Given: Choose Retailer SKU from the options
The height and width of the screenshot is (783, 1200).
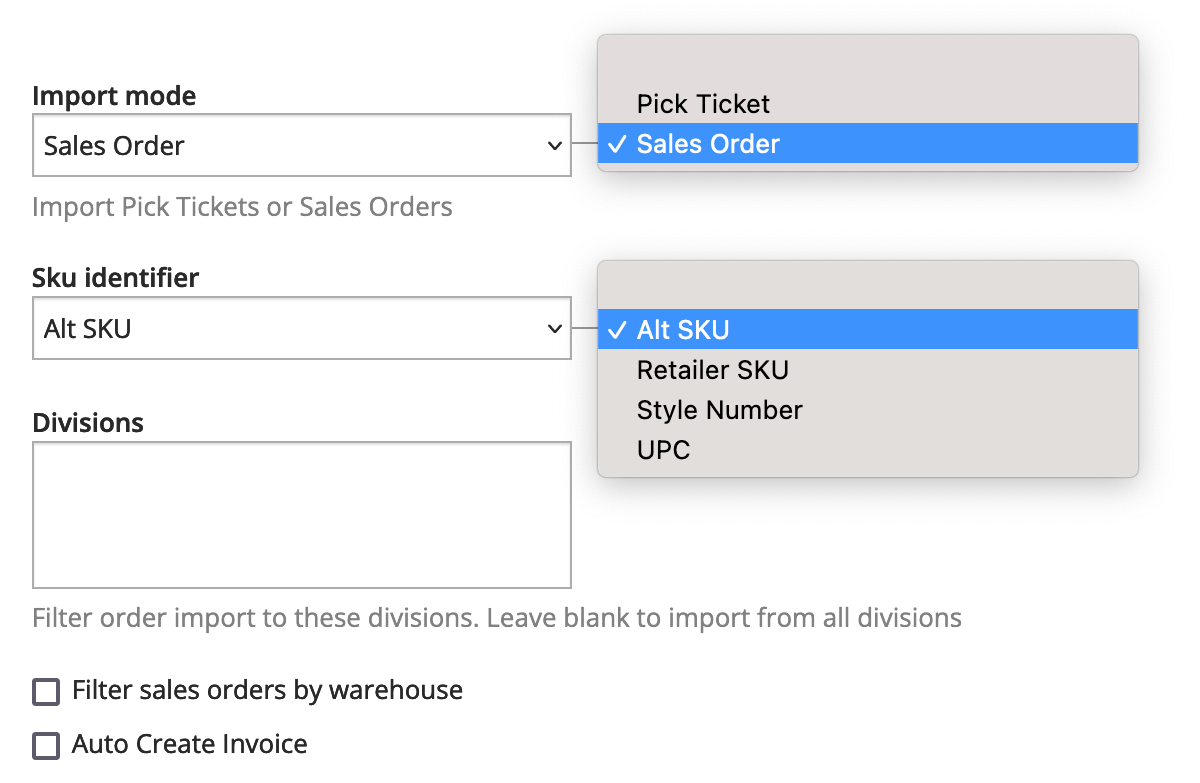Looking at the screenshot, I should tap(712, 370).
